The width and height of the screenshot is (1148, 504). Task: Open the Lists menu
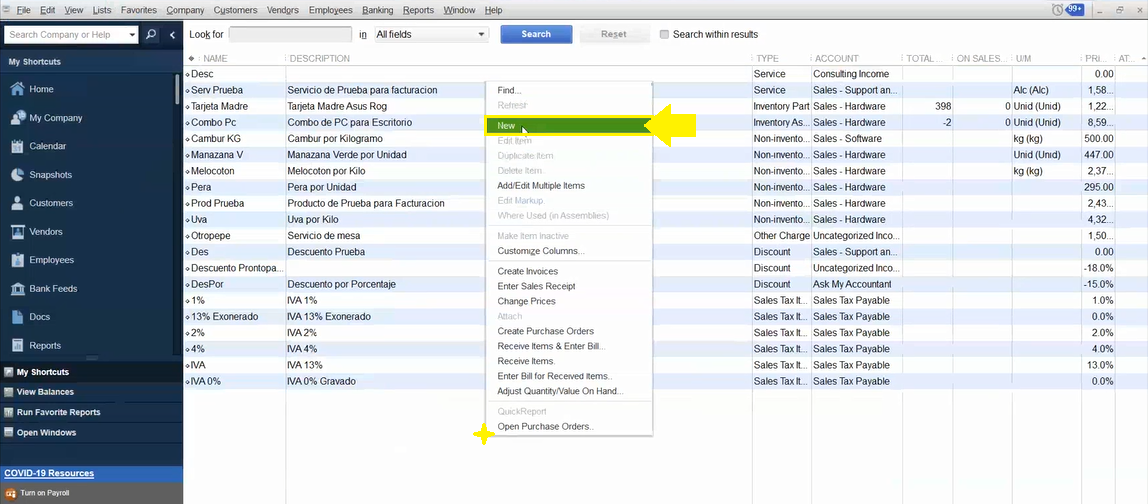102,10
